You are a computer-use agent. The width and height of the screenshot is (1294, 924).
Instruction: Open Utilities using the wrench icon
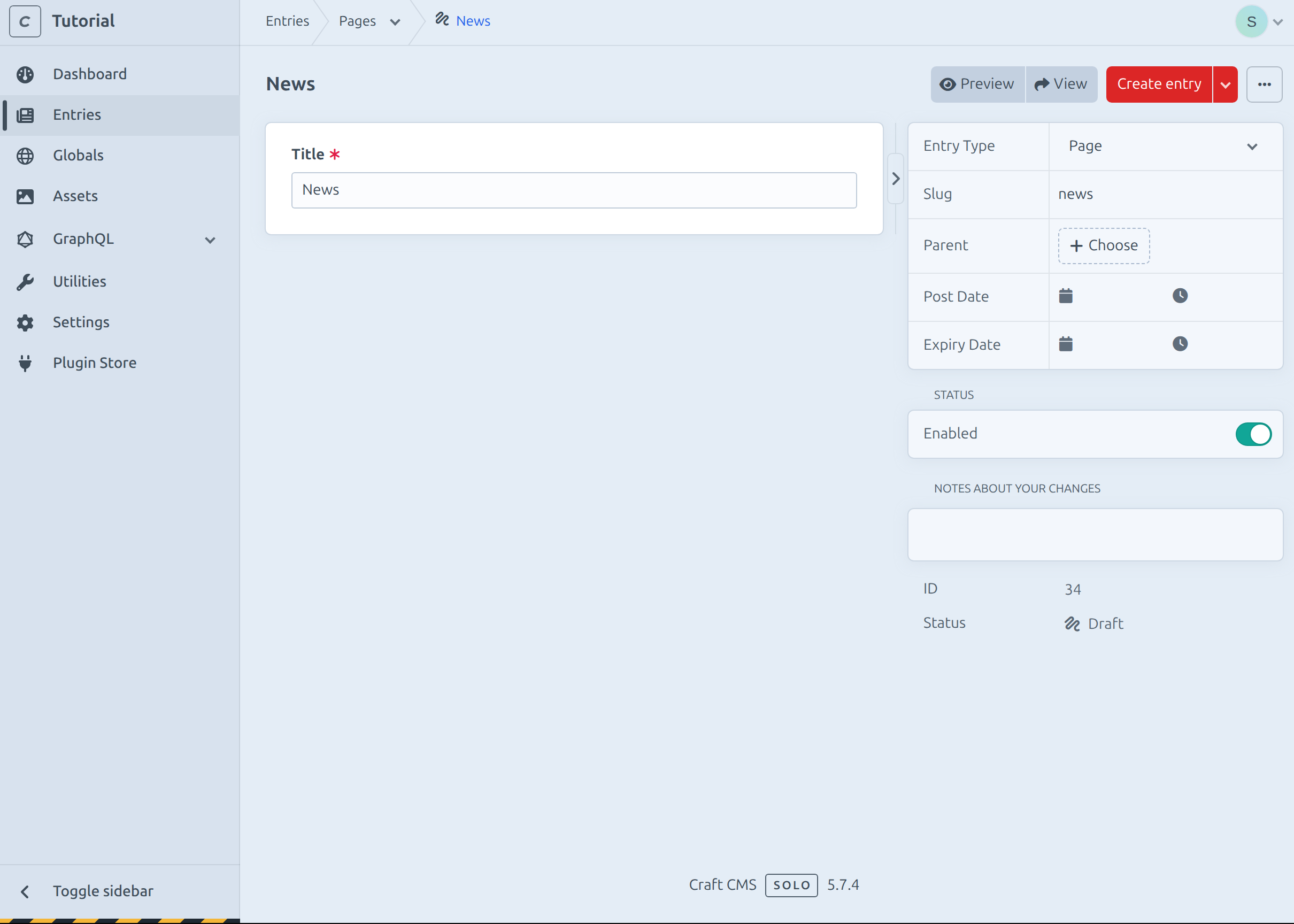click(x=26, y=281)
